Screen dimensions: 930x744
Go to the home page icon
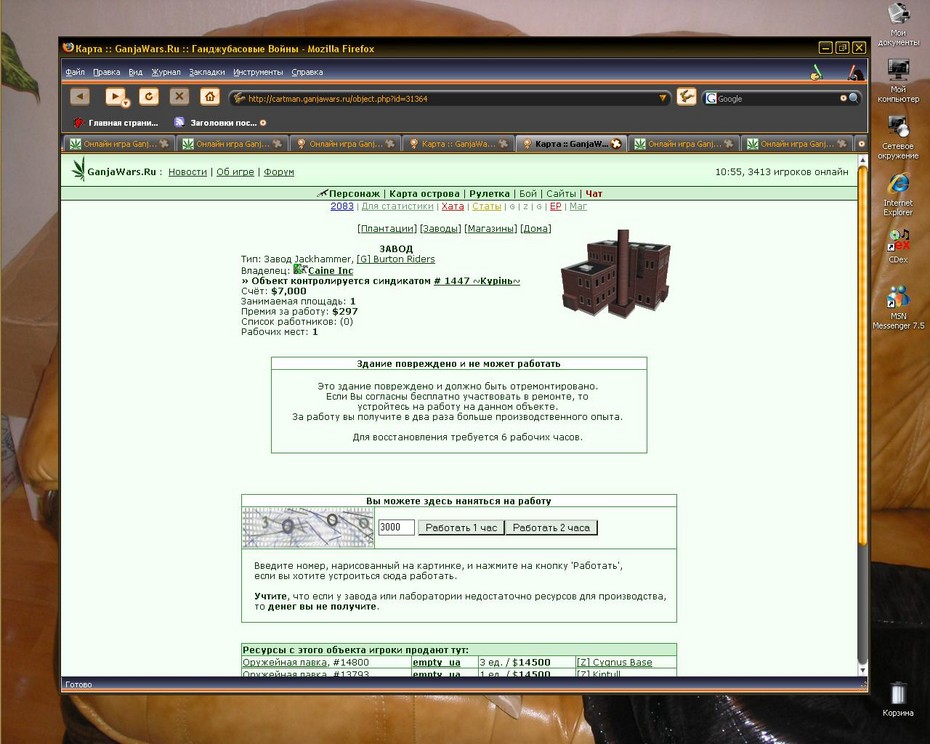coord(209,96)
